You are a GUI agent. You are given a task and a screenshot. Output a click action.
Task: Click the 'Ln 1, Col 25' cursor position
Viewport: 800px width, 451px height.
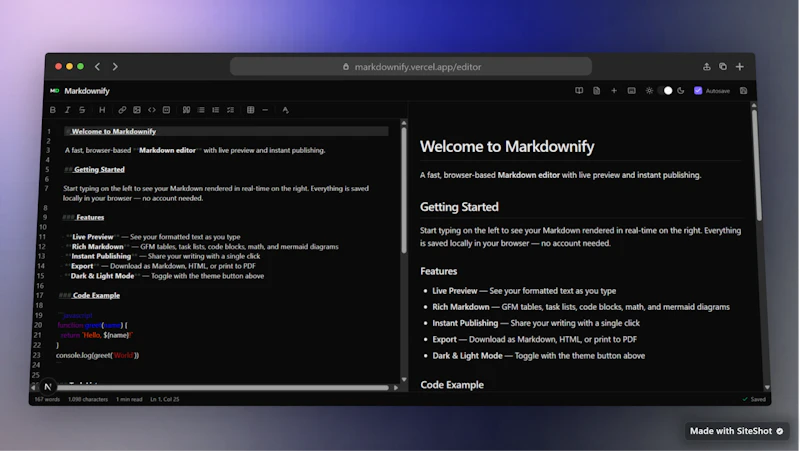tap(165, 399)
